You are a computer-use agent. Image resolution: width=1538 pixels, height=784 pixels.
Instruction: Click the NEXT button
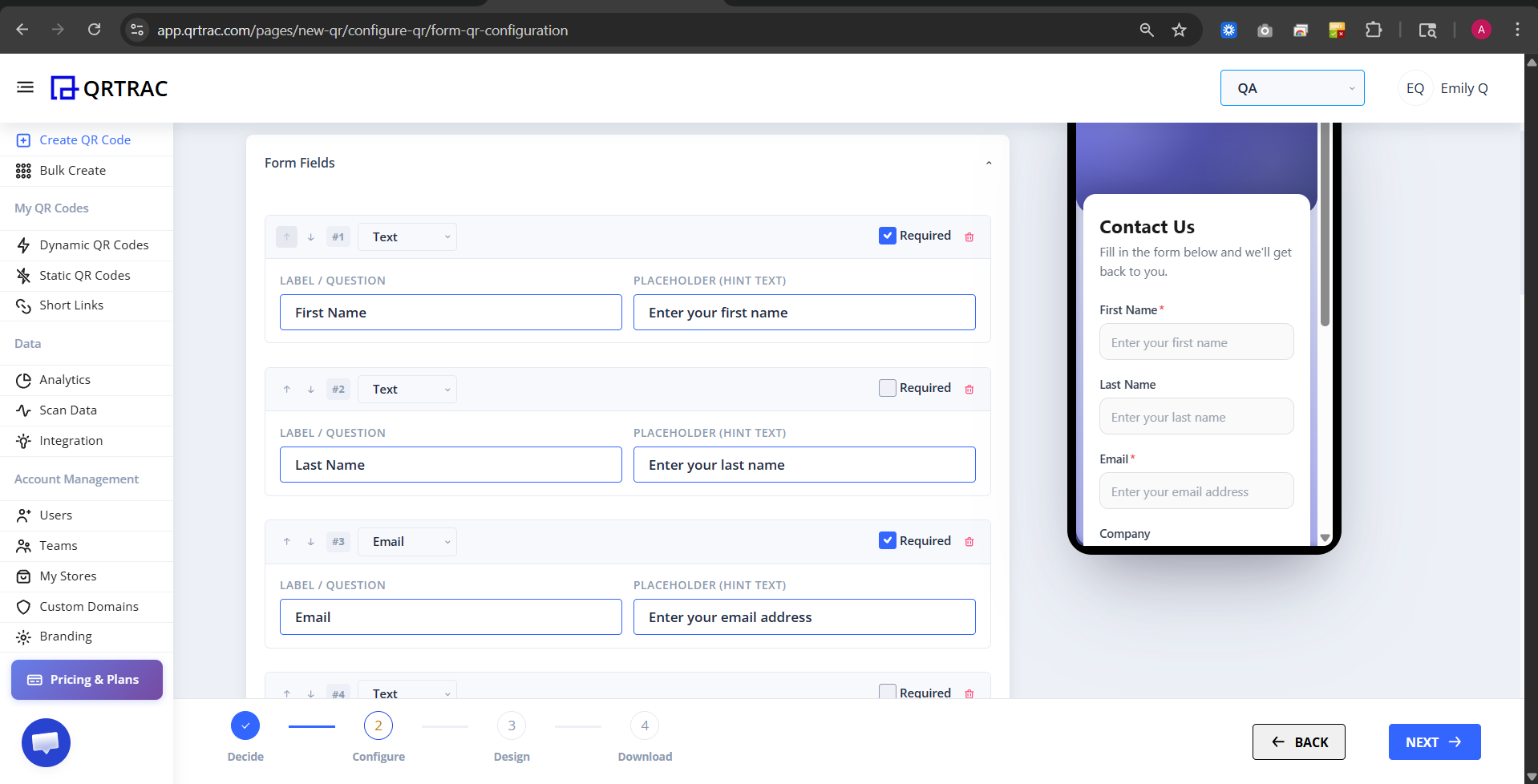click(x=1433, y=742)
